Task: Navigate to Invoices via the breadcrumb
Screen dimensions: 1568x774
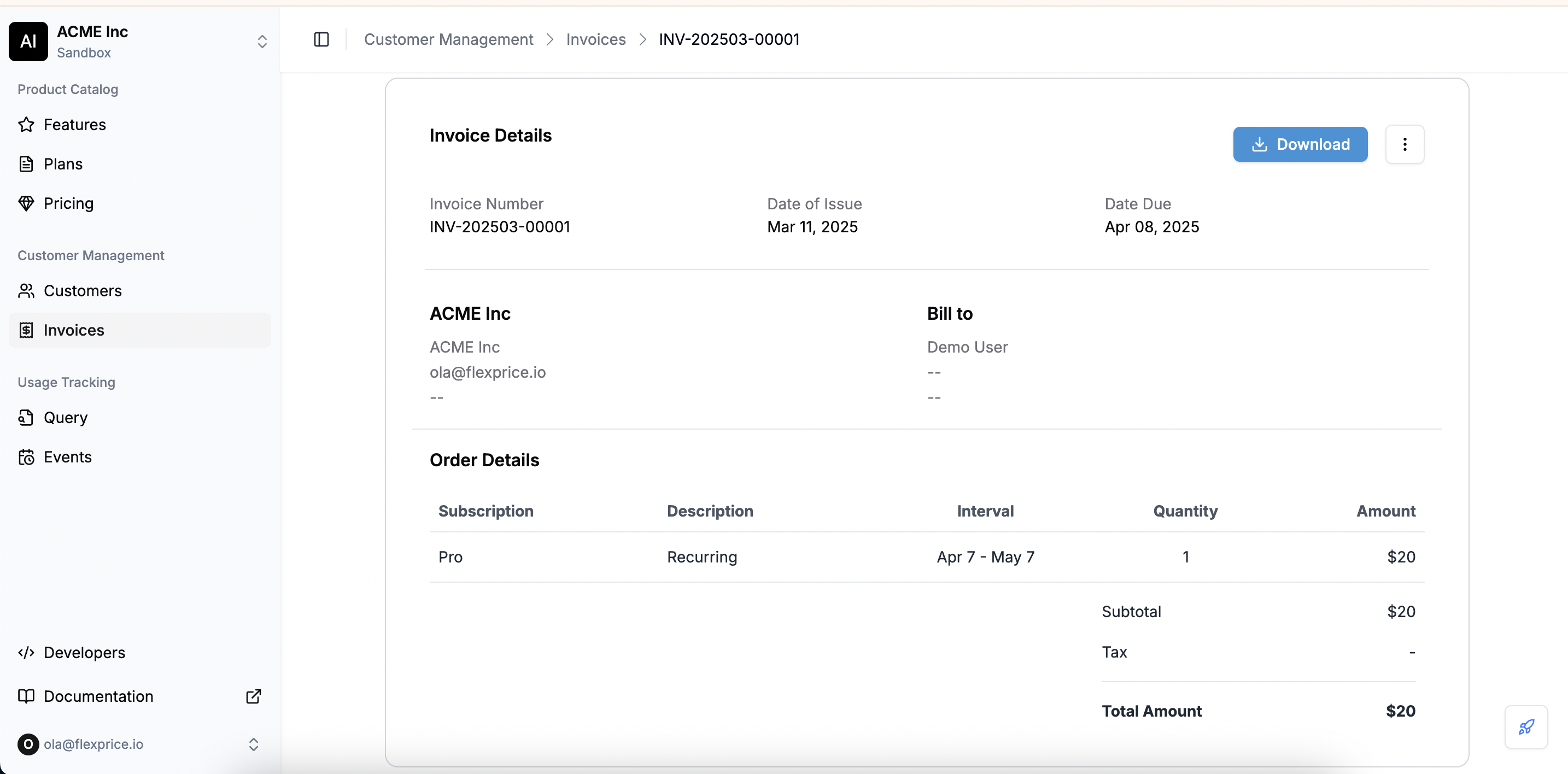Action: coord(596,39)
